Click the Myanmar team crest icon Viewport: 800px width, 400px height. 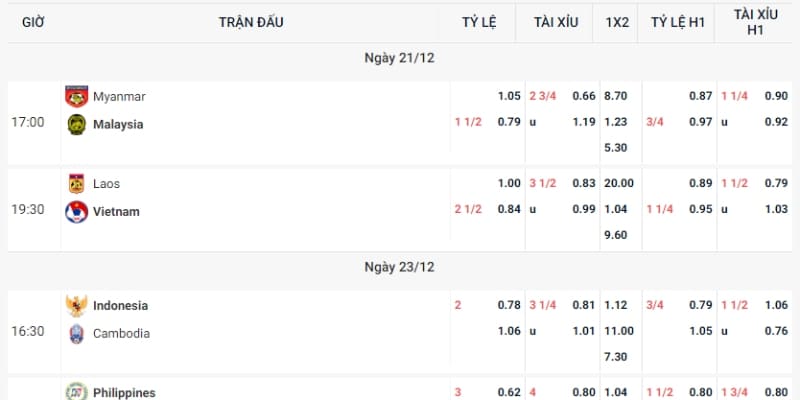[77, 96]
